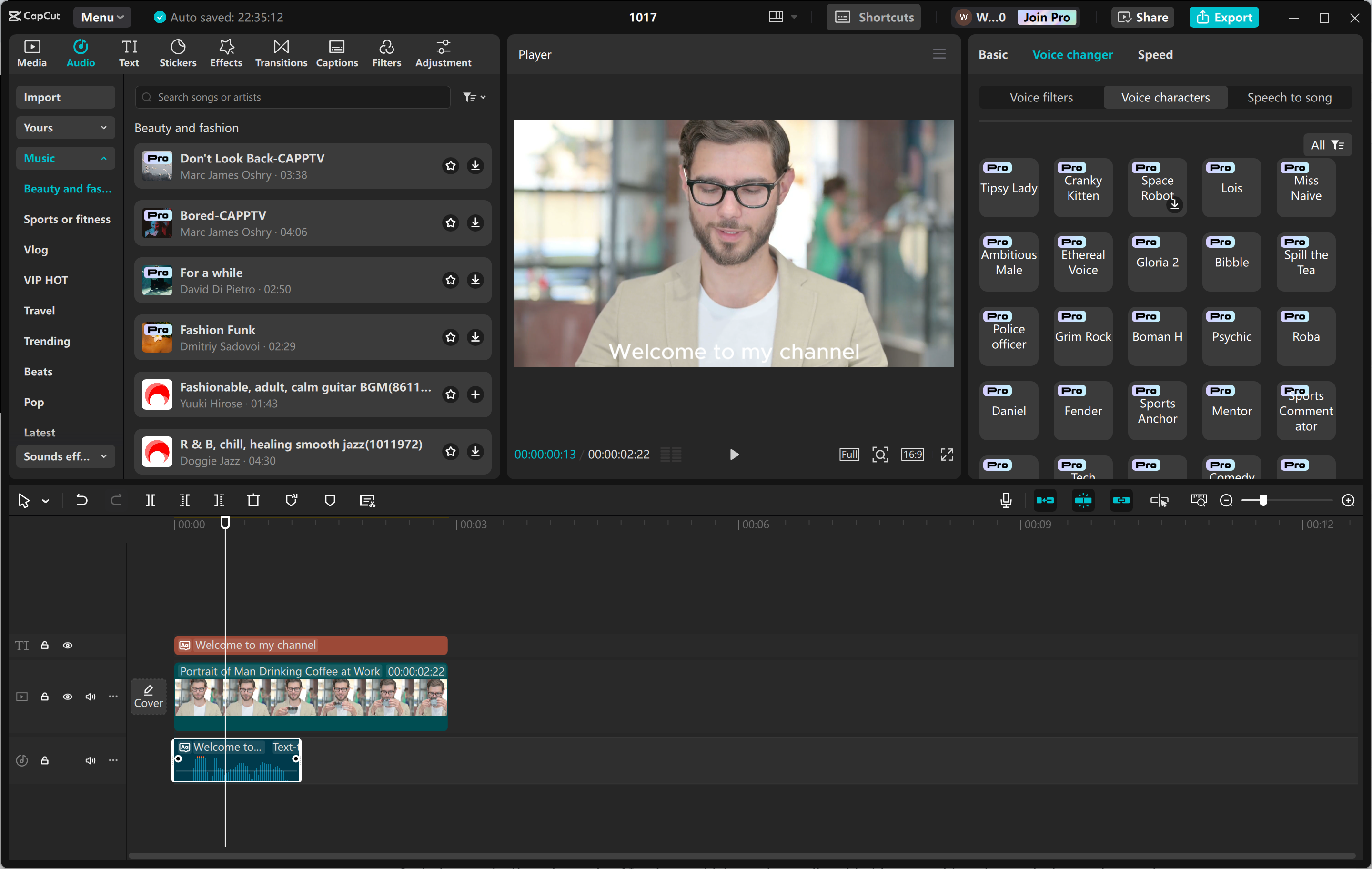Lock the audio track
The image size is (1372, 869).
[44, 760]
